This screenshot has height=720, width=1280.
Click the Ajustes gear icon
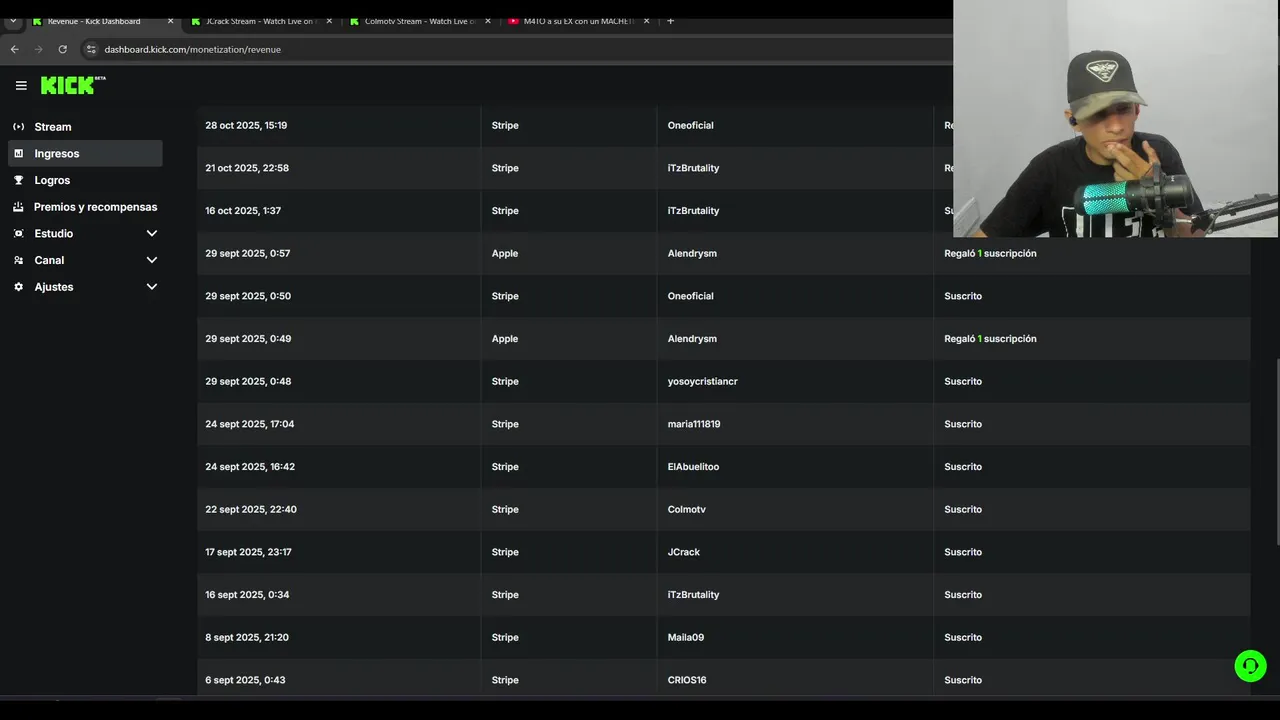point(18,287)
